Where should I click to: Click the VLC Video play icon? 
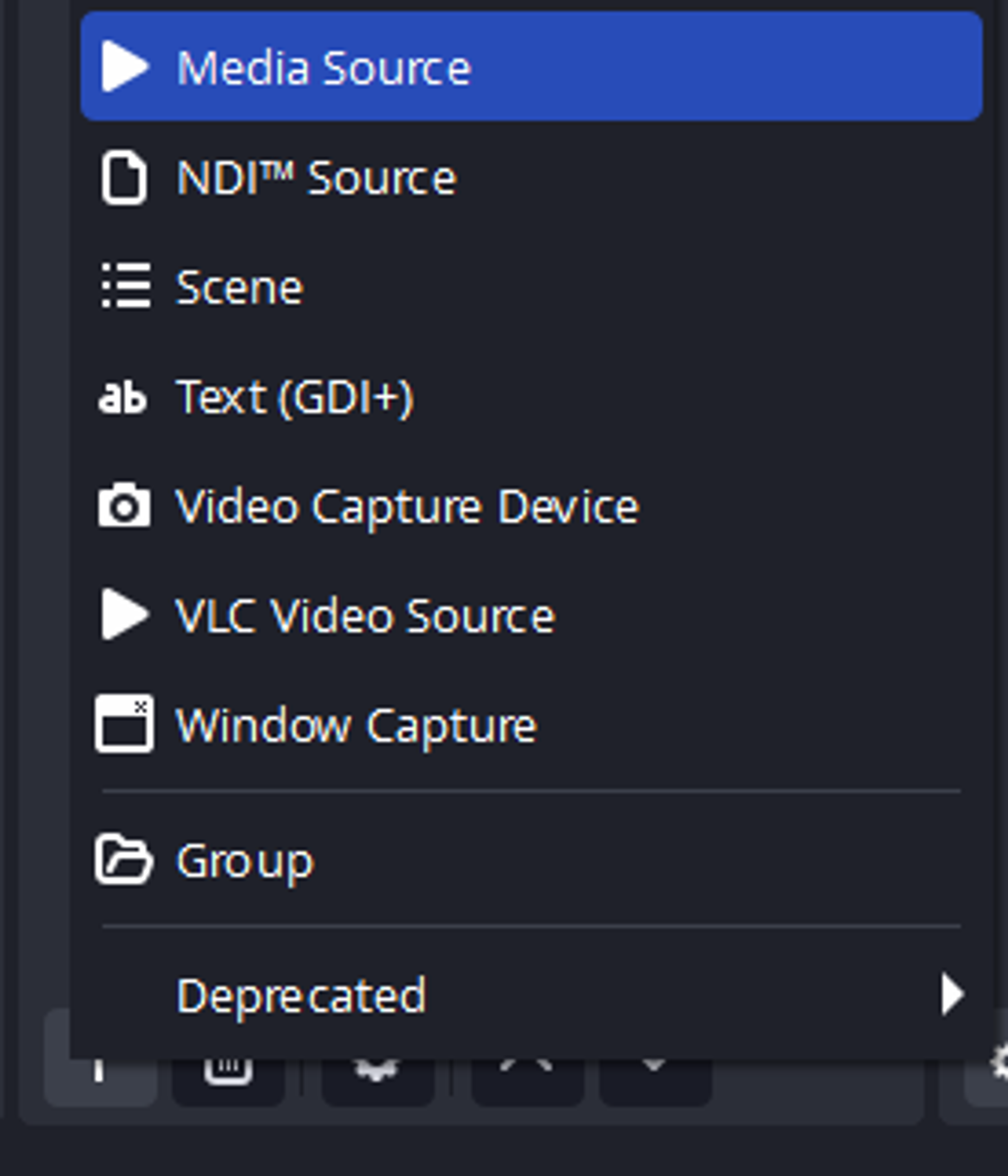125,614
